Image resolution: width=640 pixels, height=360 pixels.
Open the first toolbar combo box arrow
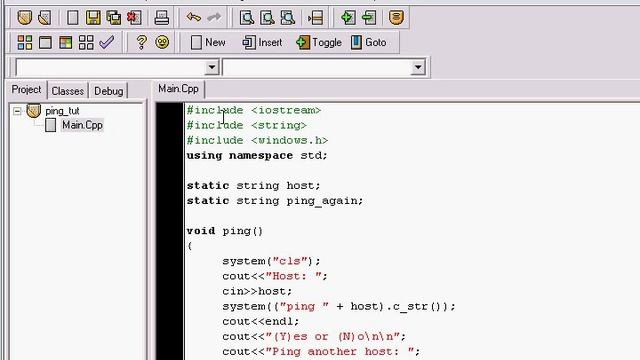pos(212,67)
